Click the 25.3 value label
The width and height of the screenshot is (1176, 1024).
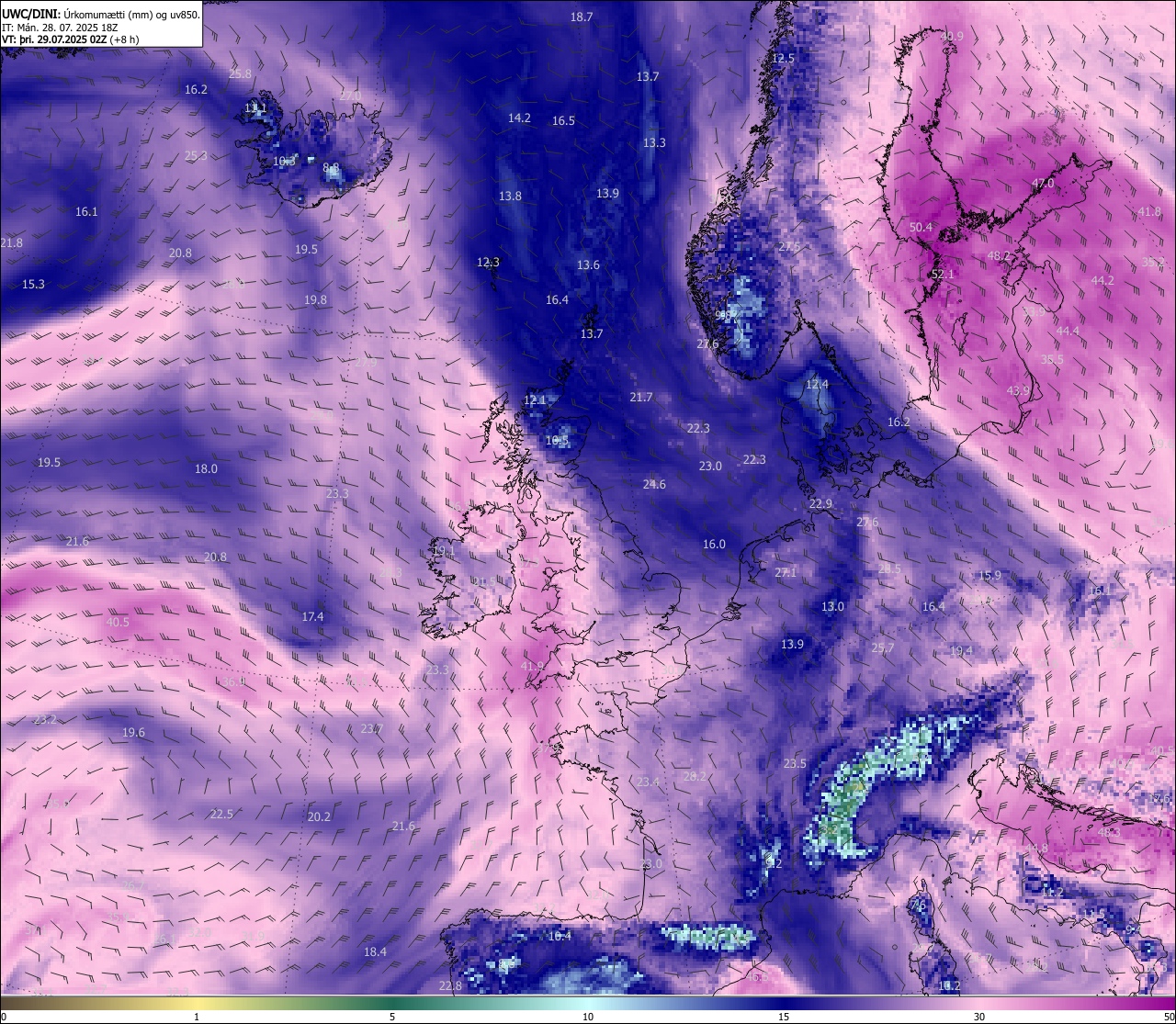click(x=196, y=155)
